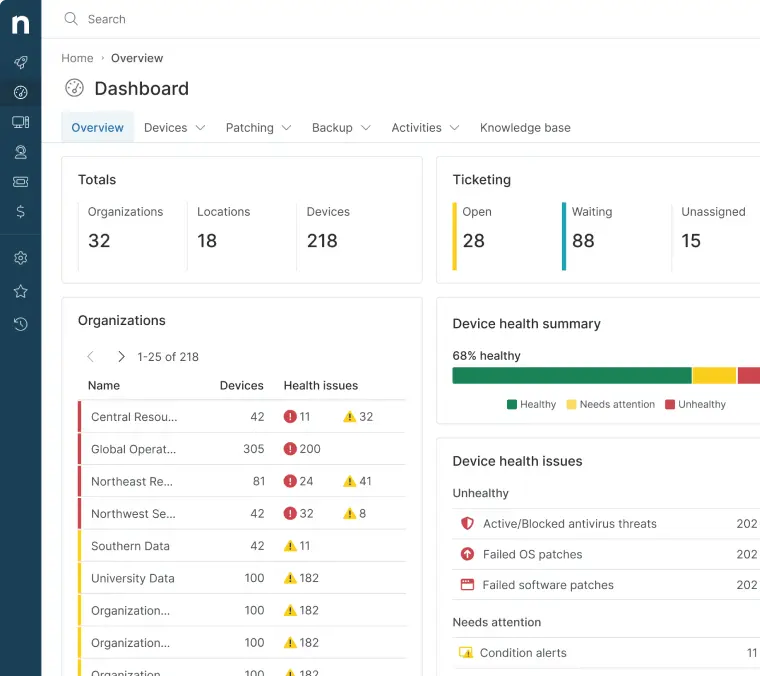The image size is (760, 676).
Task: Click the 1-25 of 218 pagination text
Action: (168, 357)
